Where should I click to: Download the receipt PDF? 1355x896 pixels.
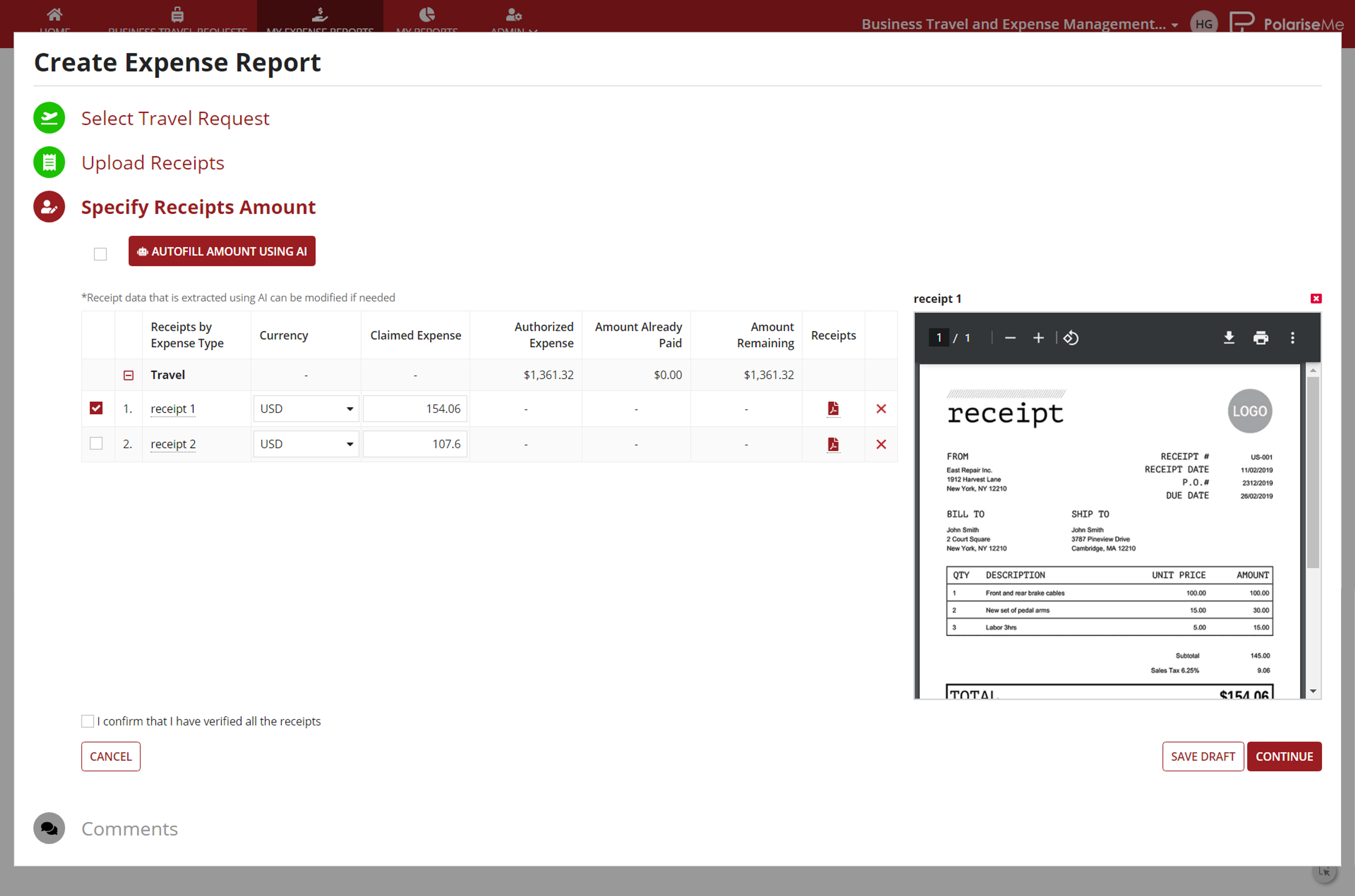point(1229,338)
